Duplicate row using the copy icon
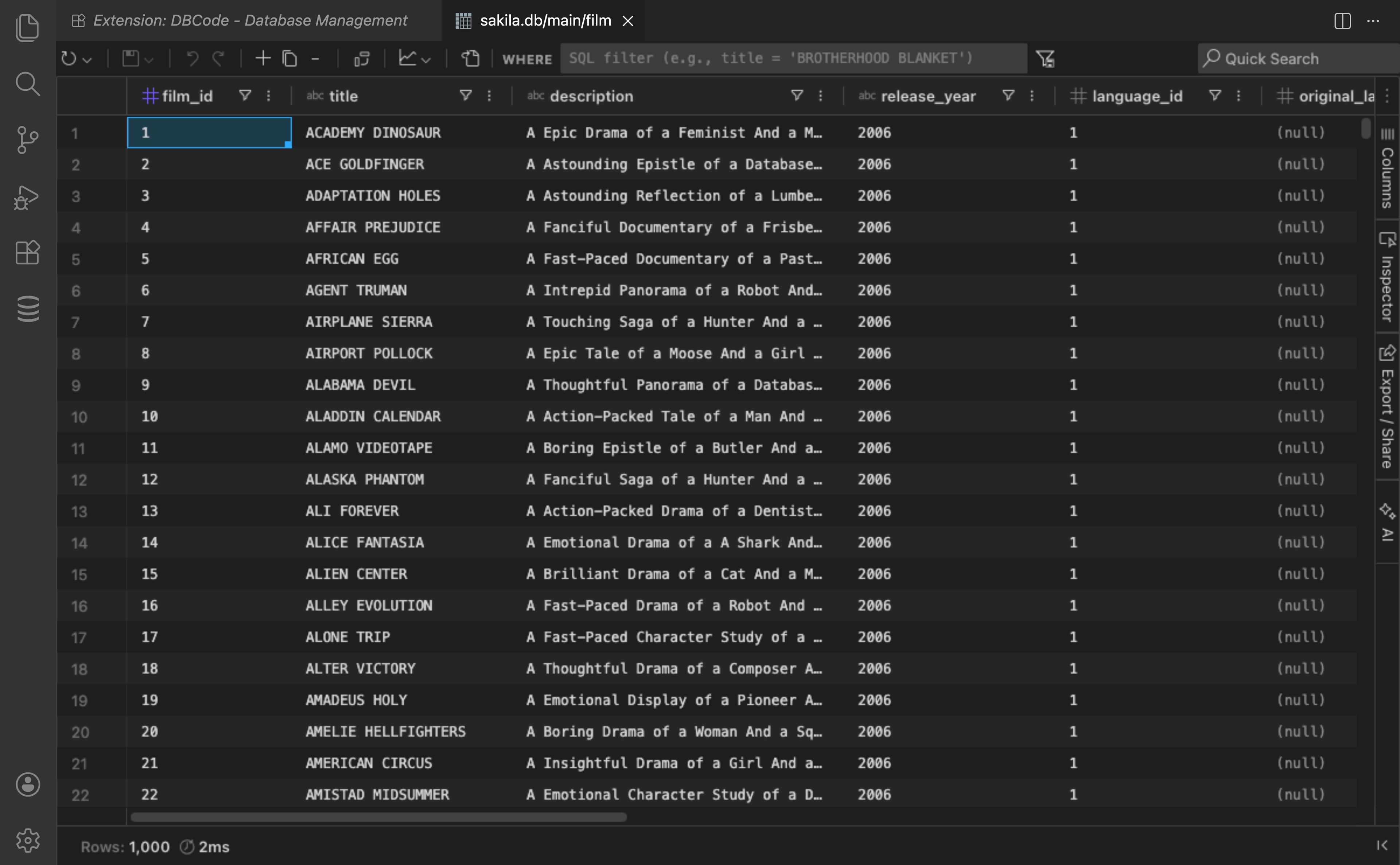1400x865 pixels. (x=289, y=58)
